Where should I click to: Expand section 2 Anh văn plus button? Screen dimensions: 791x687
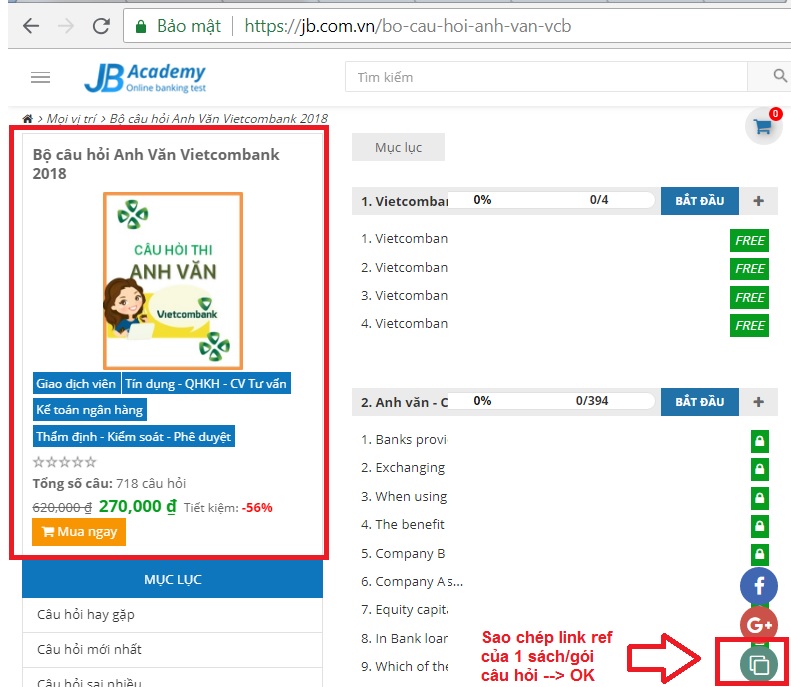coord(758,402)
